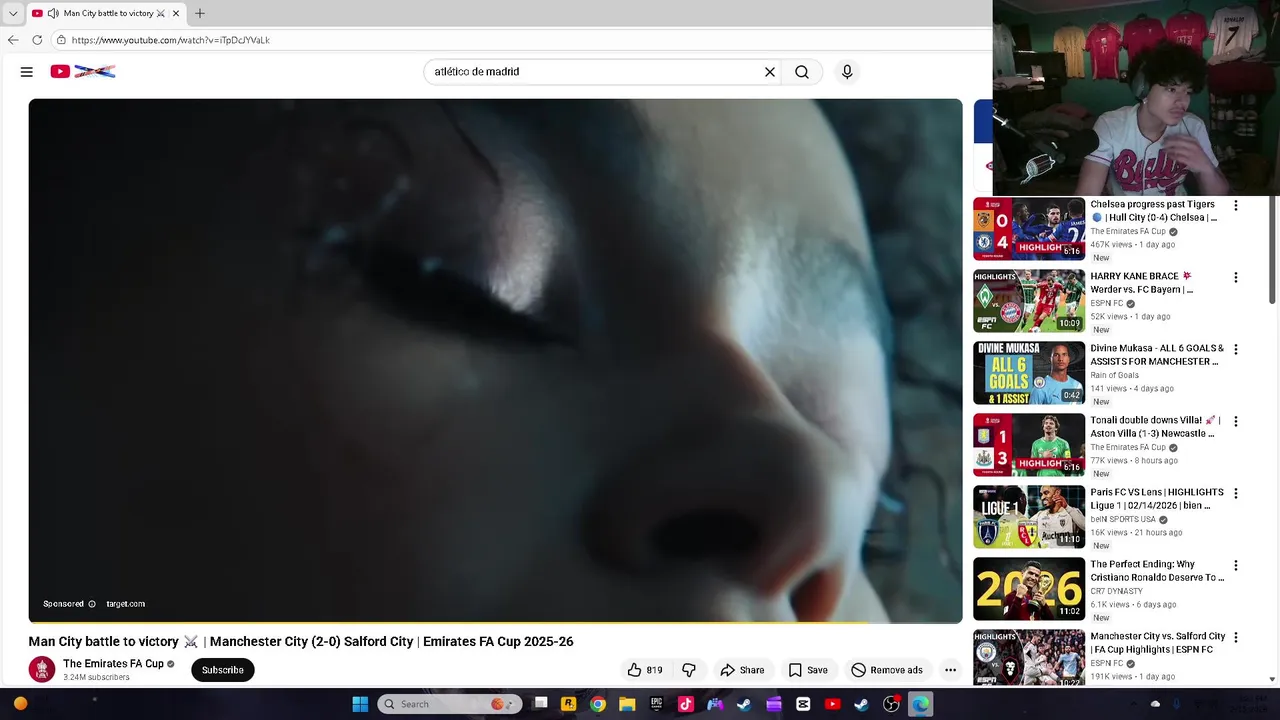
Task: Play the Manchester City vs. Salford City thumbnail
Action: (x=1029, y=658)
